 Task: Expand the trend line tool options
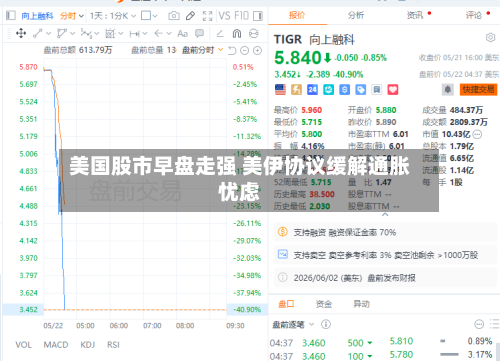point(48,33)
